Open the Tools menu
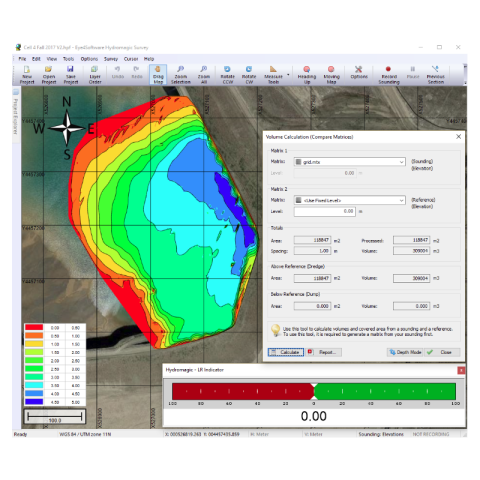 point(68,59)
